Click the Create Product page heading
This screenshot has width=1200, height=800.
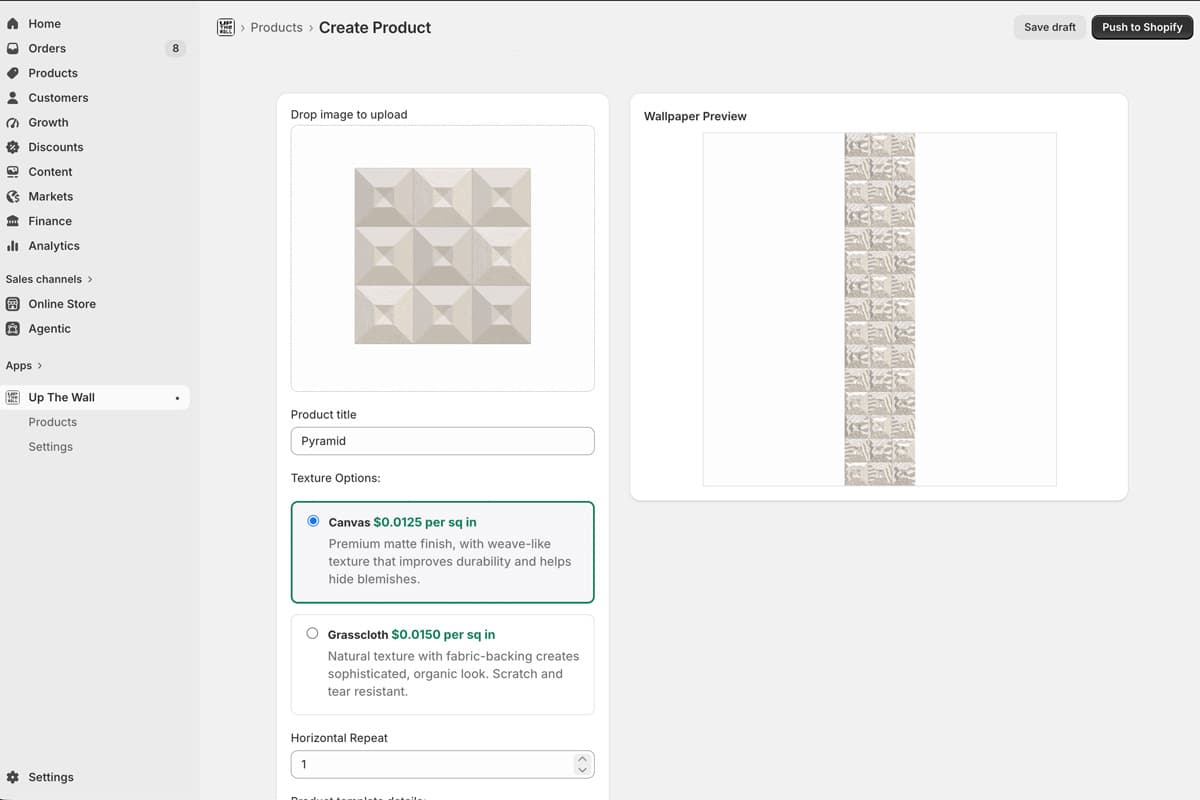pyautogui.click(x=375, y=27)
